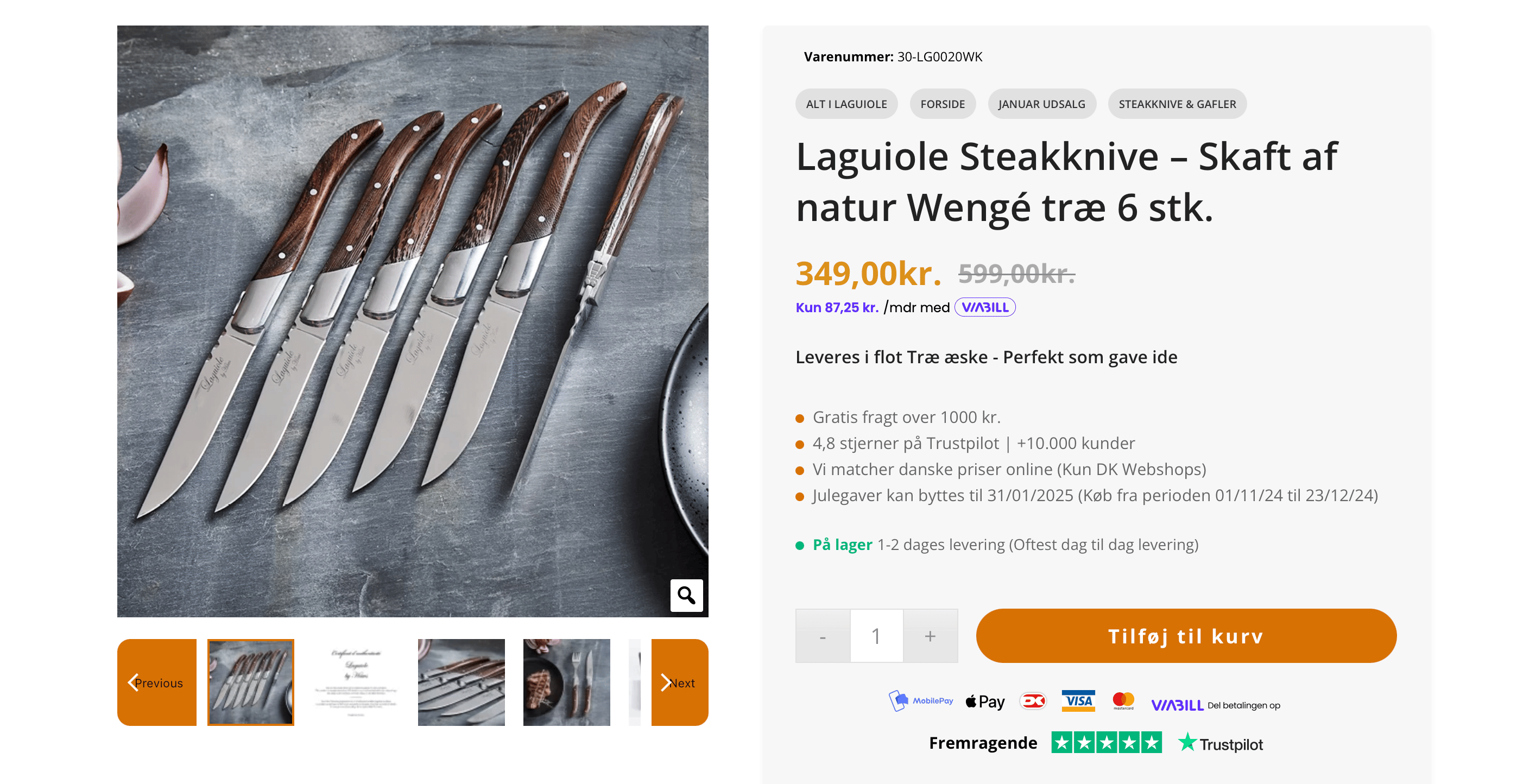Open the STEAKKNIVE & GAFLER category tag
This screenshot has width=1517, height=784.
pos(1177,104)
